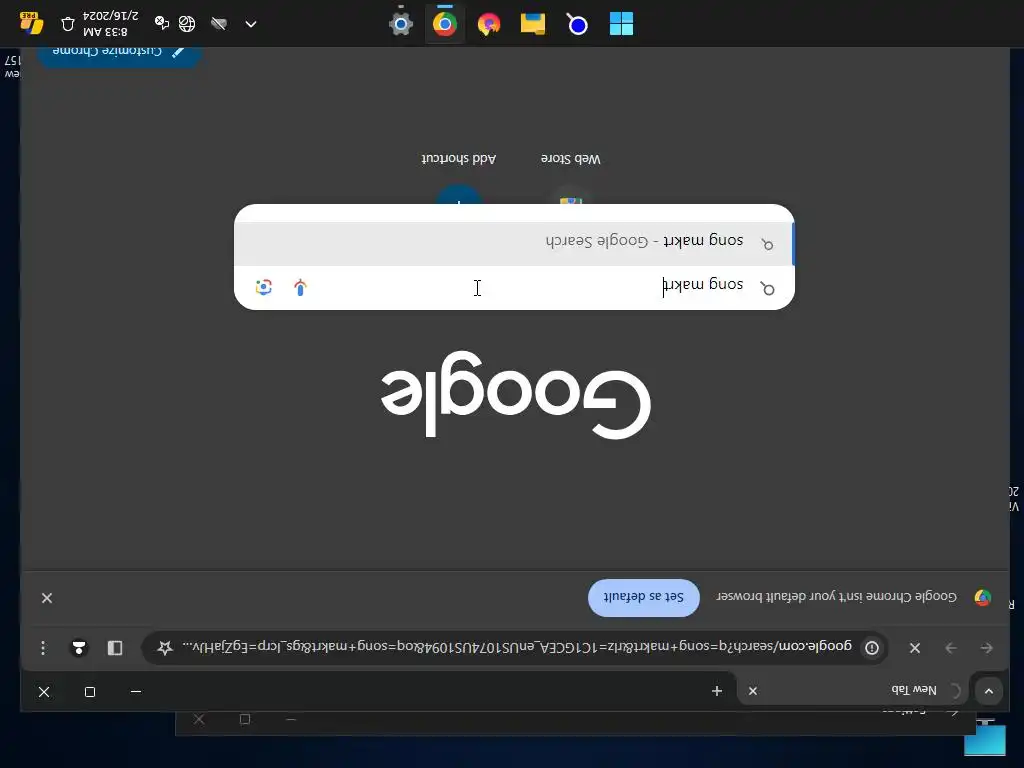Maximize the Chrome window
The width and height of the screenshot is (1024, 768).
click(x=90, y=692)
